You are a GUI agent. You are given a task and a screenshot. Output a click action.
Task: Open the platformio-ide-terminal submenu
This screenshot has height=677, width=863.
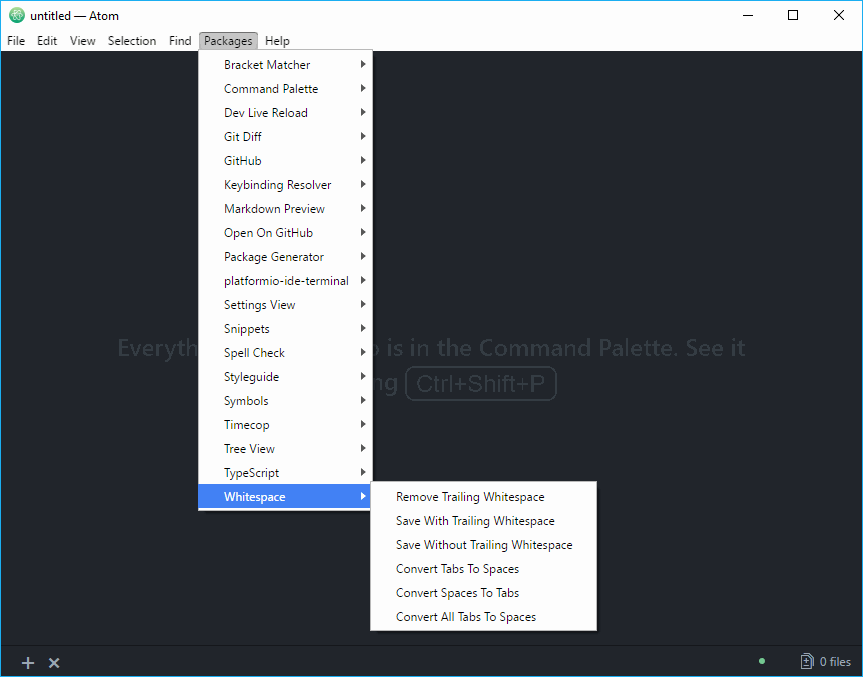pos(286,281)
